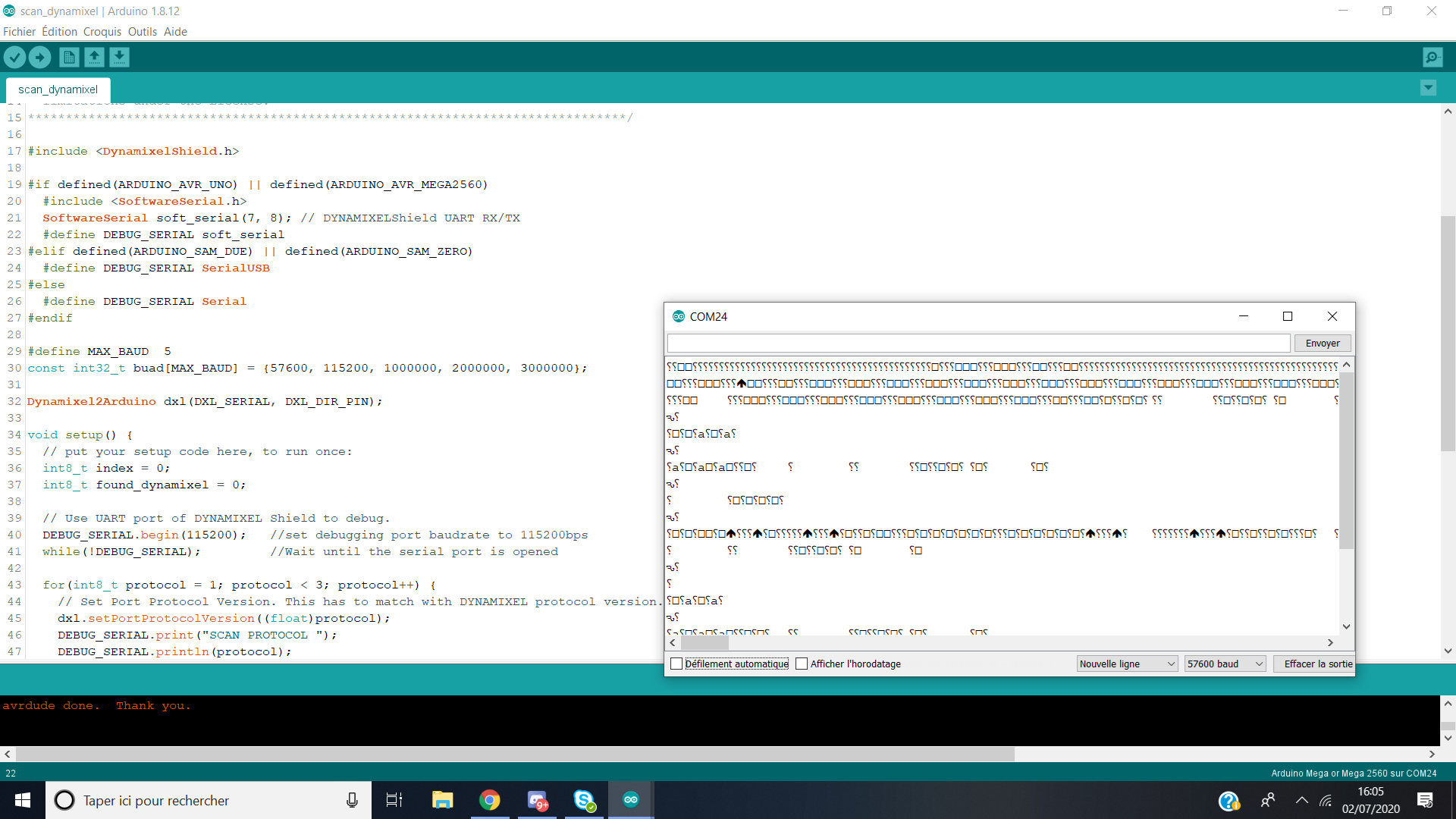The height and width of the screenshot is (819, 1456).
Task: Open the tab options dropdown arrow
Action: (x=1428, y=88)
